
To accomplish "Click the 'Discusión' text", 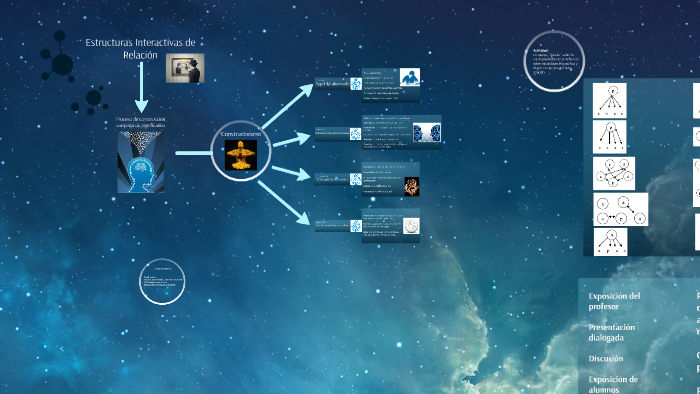I will point(605,358).
